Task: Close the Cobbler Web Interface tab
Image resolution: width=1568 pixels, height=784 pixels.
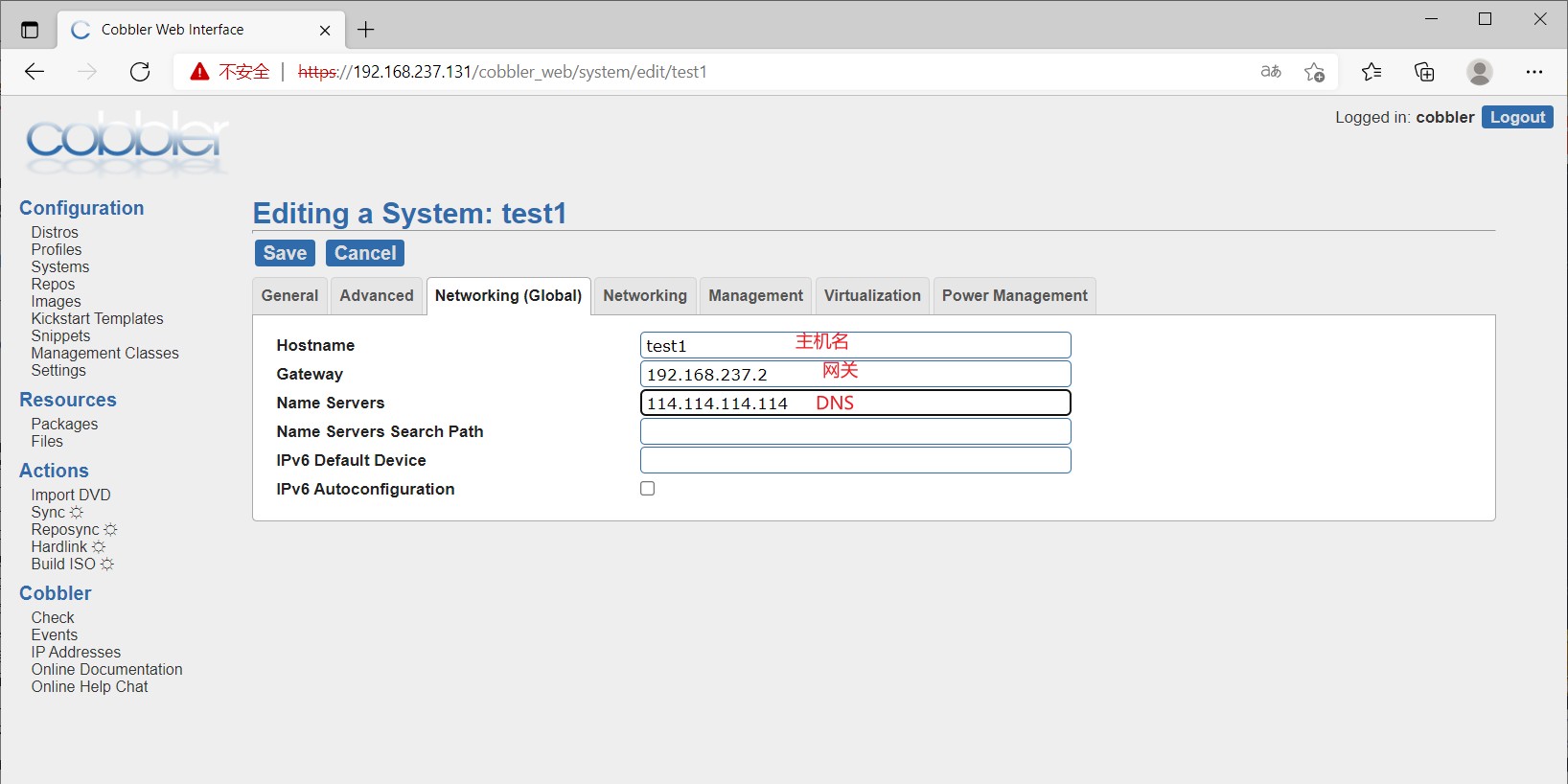Action: pos(325,30)
